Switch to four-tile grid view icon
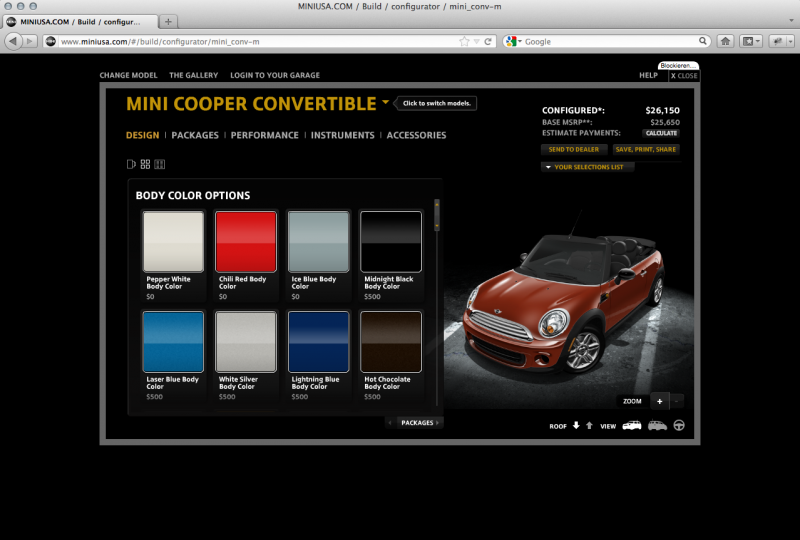800x540 pixels. pos(145,164)
